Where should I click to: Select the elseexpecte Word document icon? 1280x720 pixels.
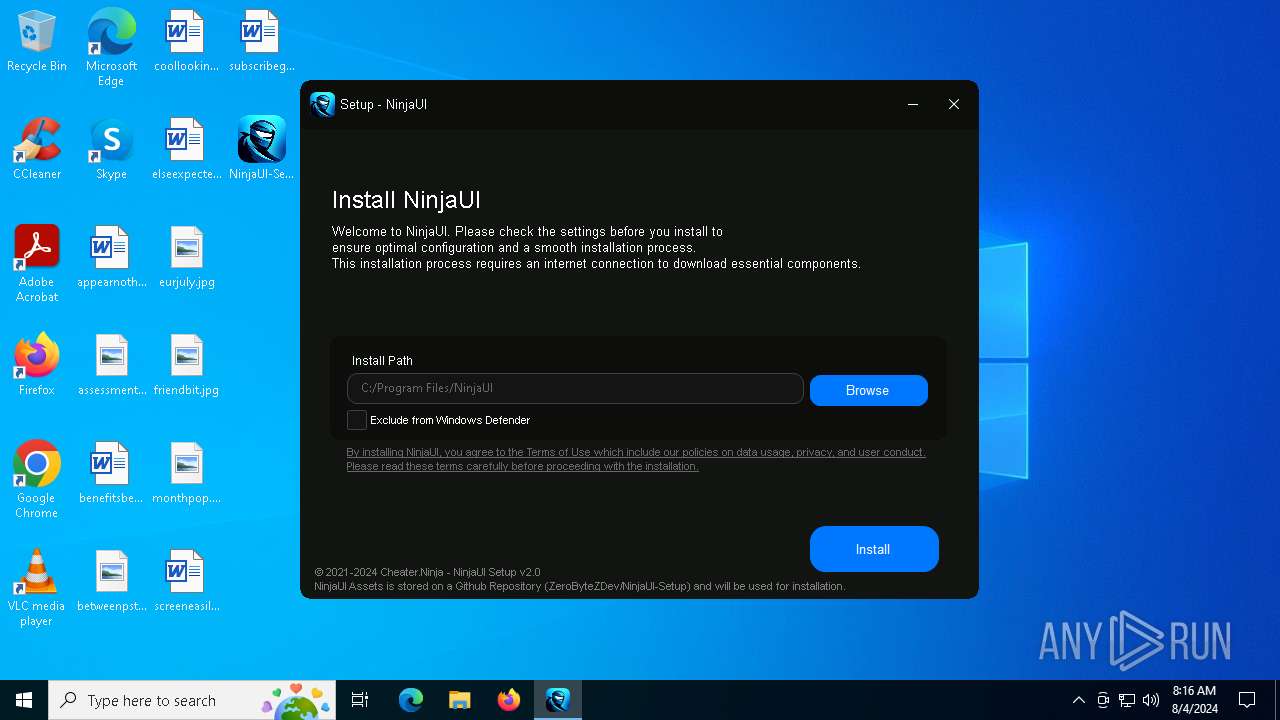(x=186, y=150)
